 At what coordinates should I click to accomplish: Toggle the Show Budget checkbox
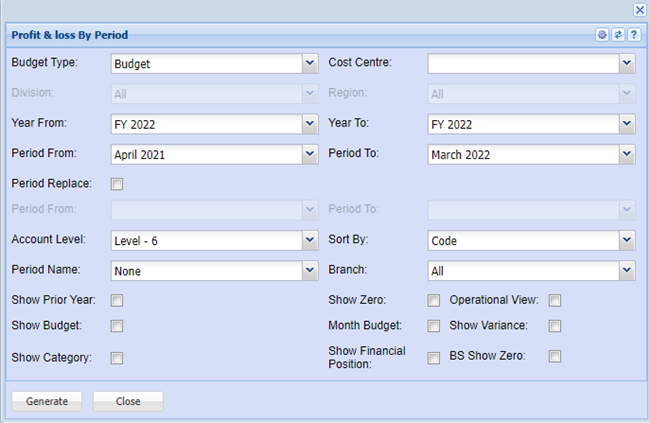click(117, 326)
